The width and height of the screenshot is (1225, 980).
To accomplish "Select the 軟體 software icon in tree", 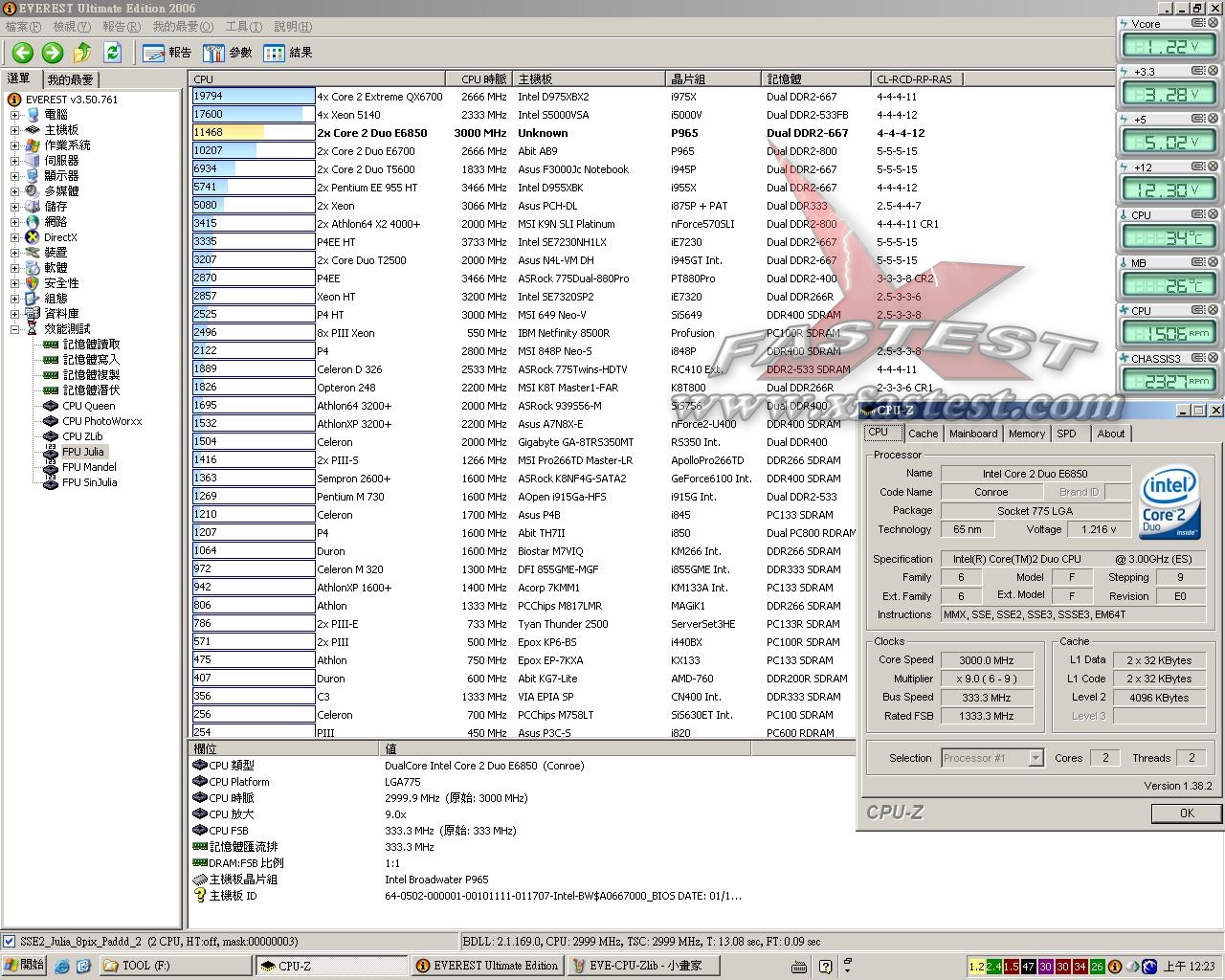I will pyautogui.click(x=33, y=268).
